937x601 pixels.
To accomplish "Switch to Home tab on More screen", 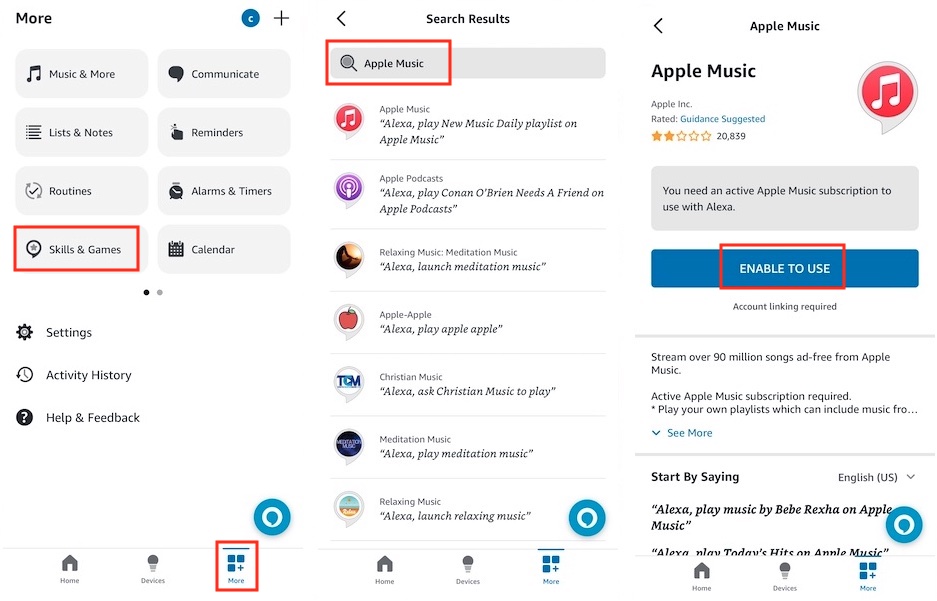I will click(x=69, y=569).
